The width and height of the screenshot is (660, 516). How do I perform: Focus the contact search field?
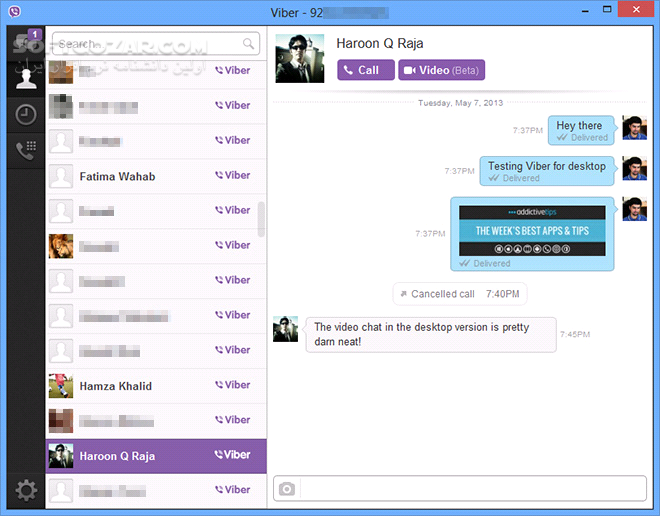pyautogui.click(x=156, y=43)
